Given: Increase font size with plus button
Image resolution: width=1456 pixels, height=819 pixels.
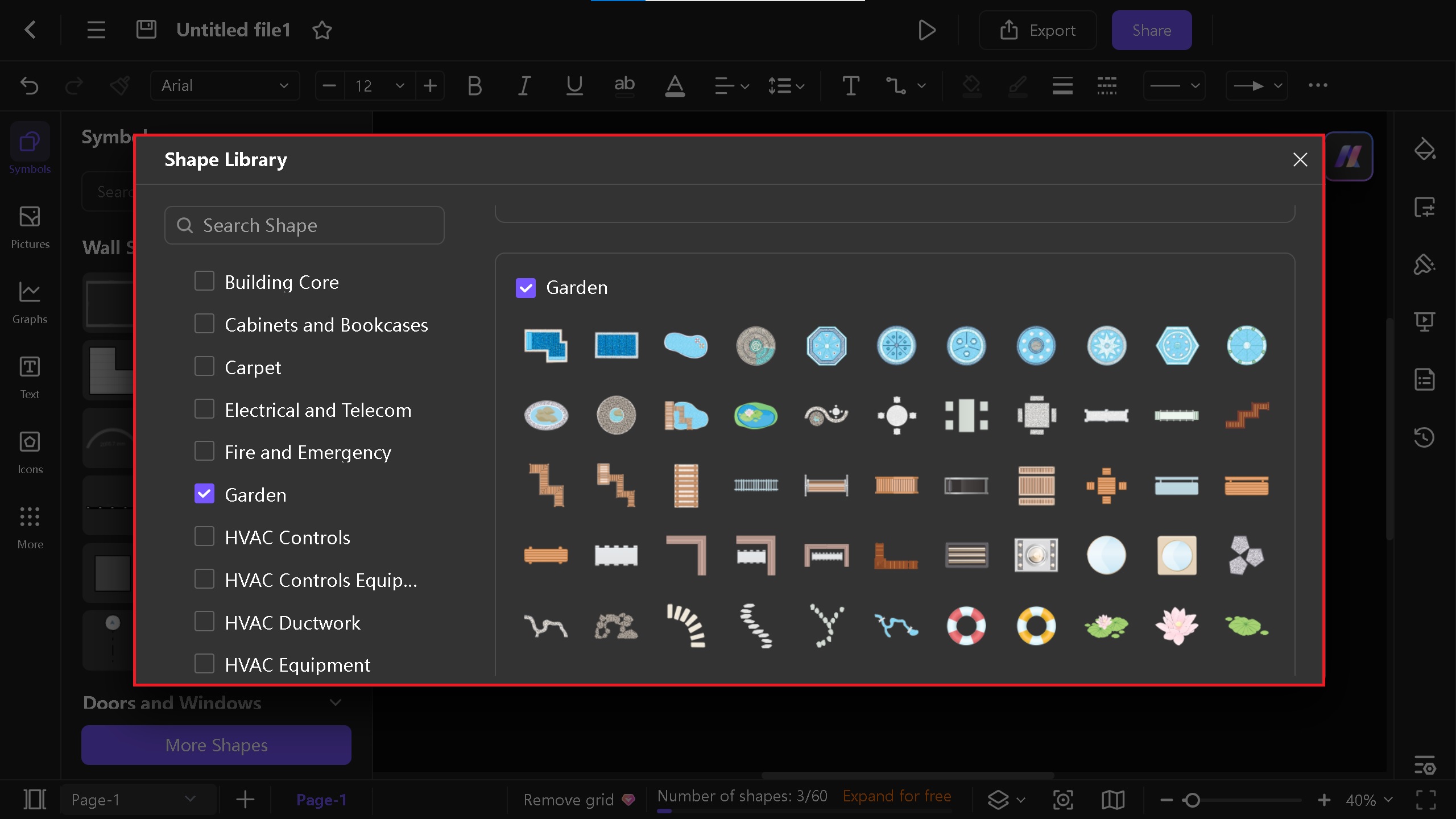Looking at the screenshot, I should 430,86.
